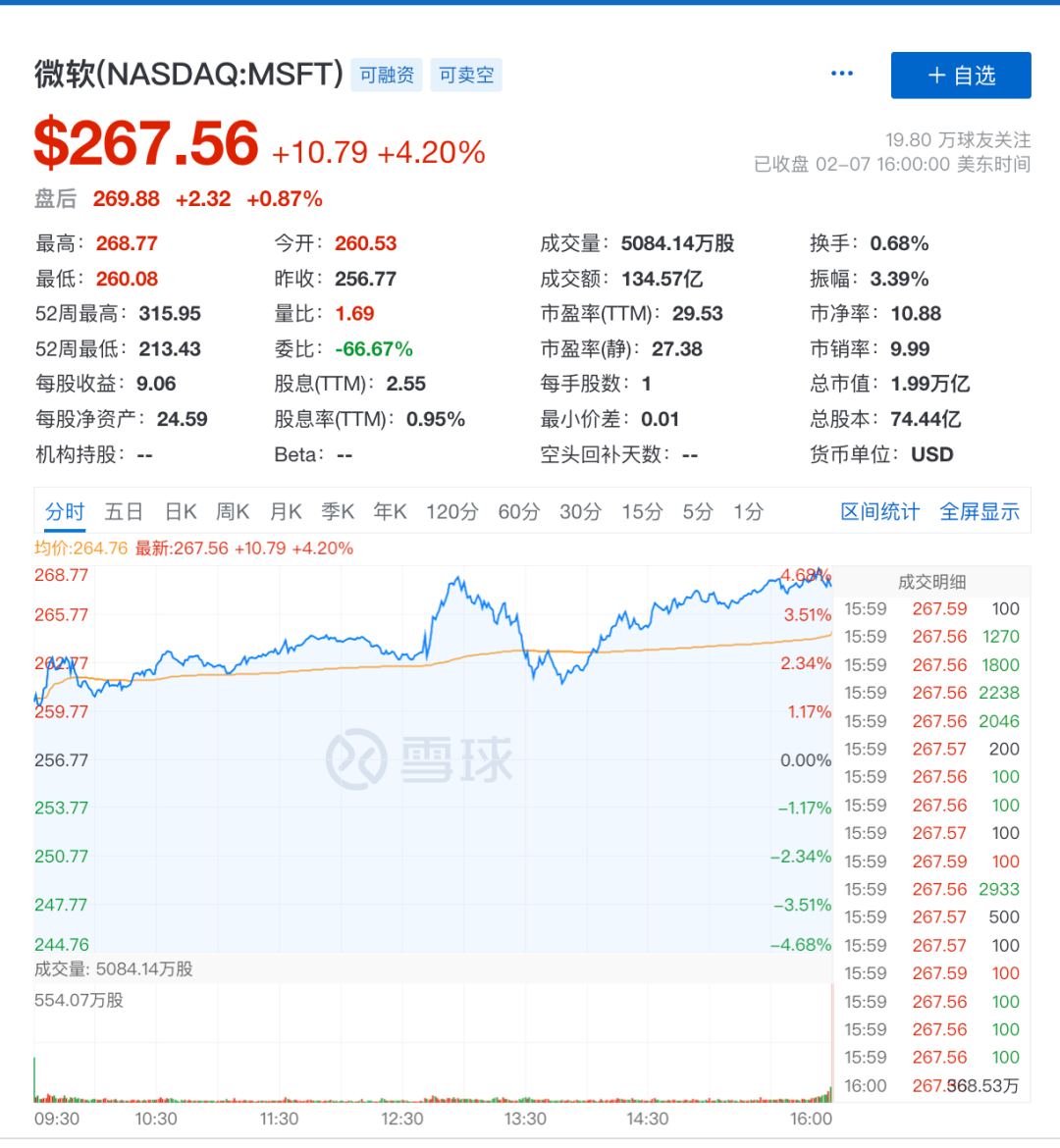Select the 16:00 closing trade row
Image resolution: width=1060 pixels, height=1148 pixels.
point(931,1086)
